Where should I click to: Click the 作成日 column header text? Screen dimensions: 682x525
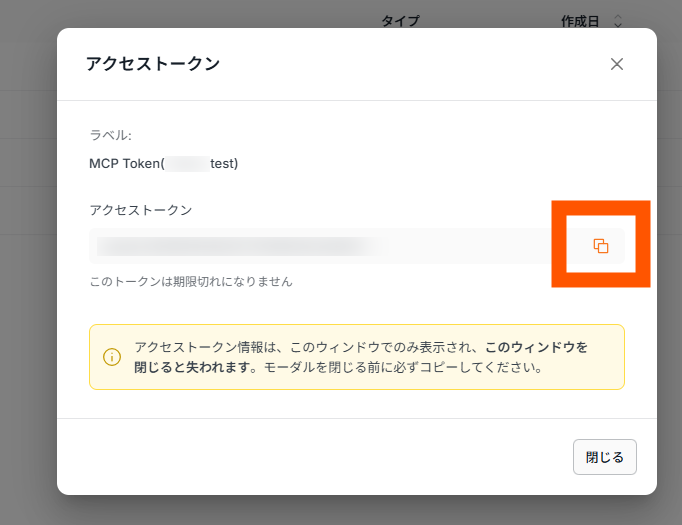tap(580, 20)
